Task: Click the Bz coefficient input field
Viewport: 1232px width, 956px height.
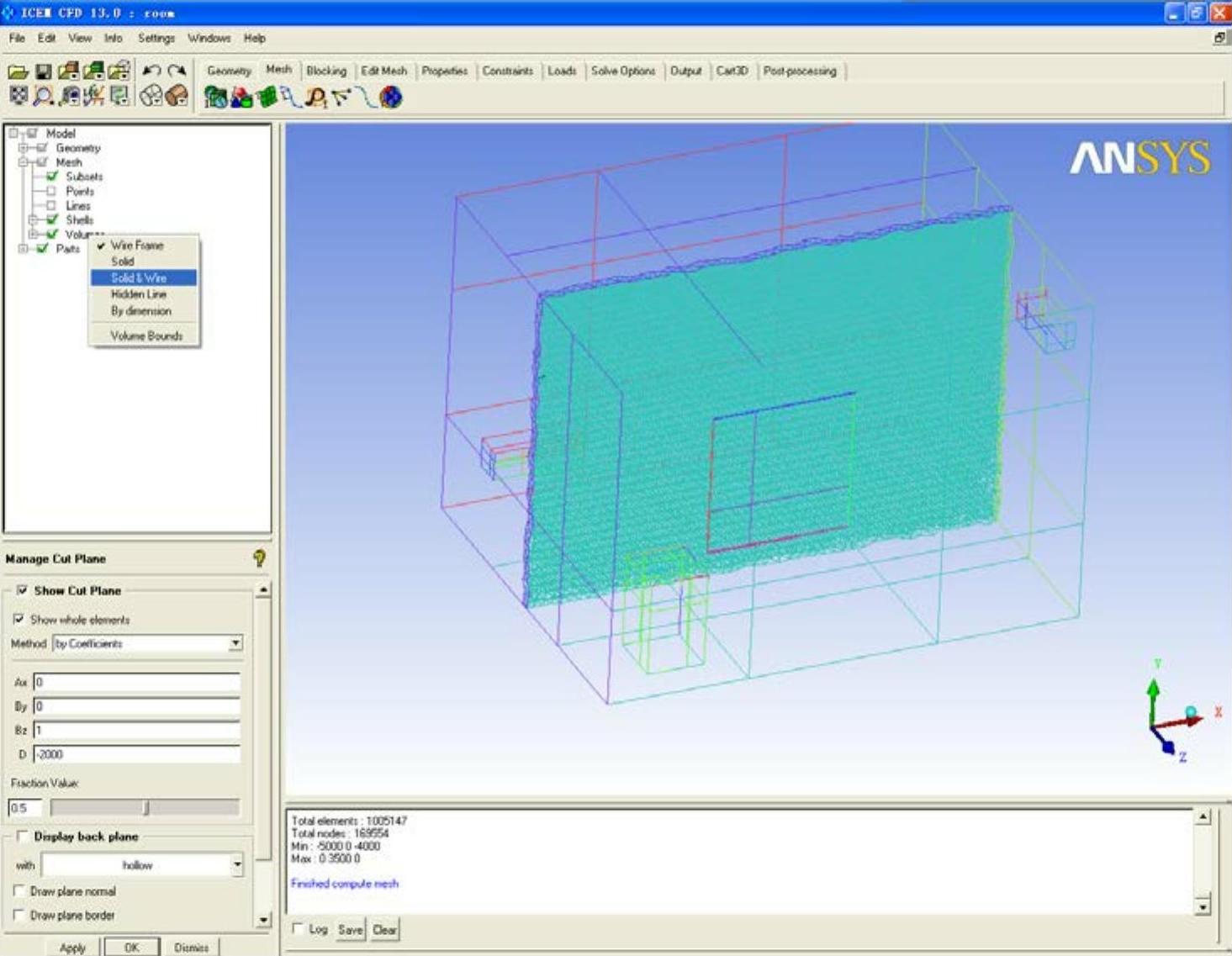Action: click(136, 730)
